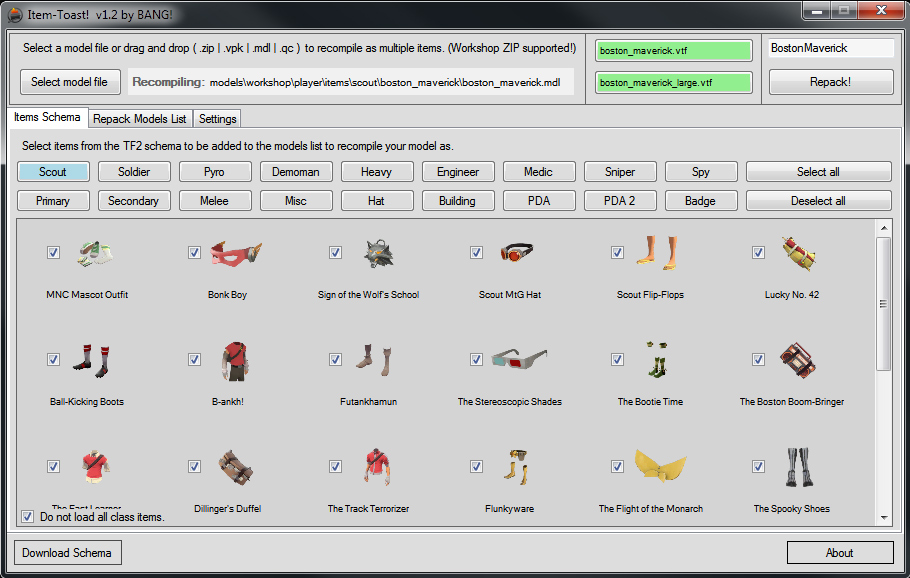Show PDA slot items

(x=539, y=201)
